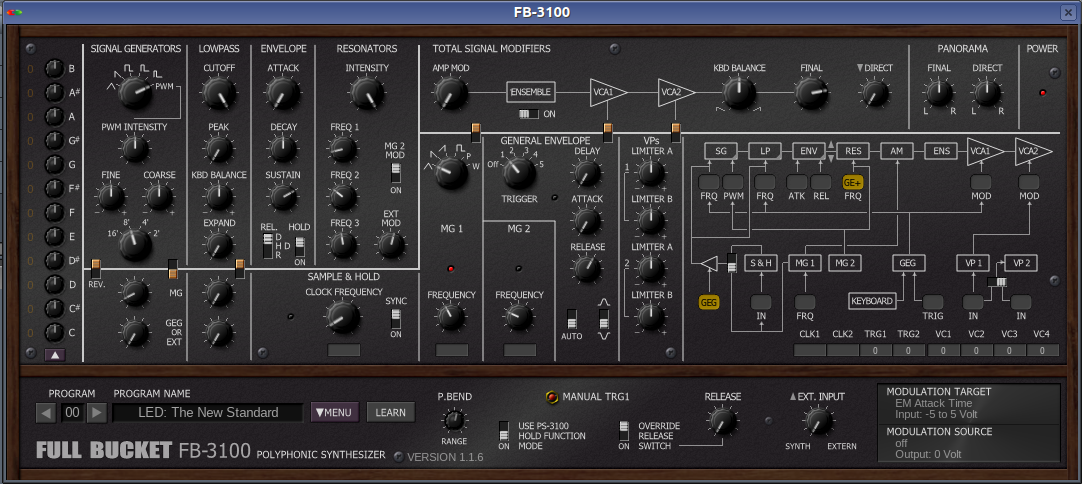The height and width of the screenshot is (484, 1082).
Task: Click the AM block in the diagram
Action: pyautogui.click(x=897, y=151)
